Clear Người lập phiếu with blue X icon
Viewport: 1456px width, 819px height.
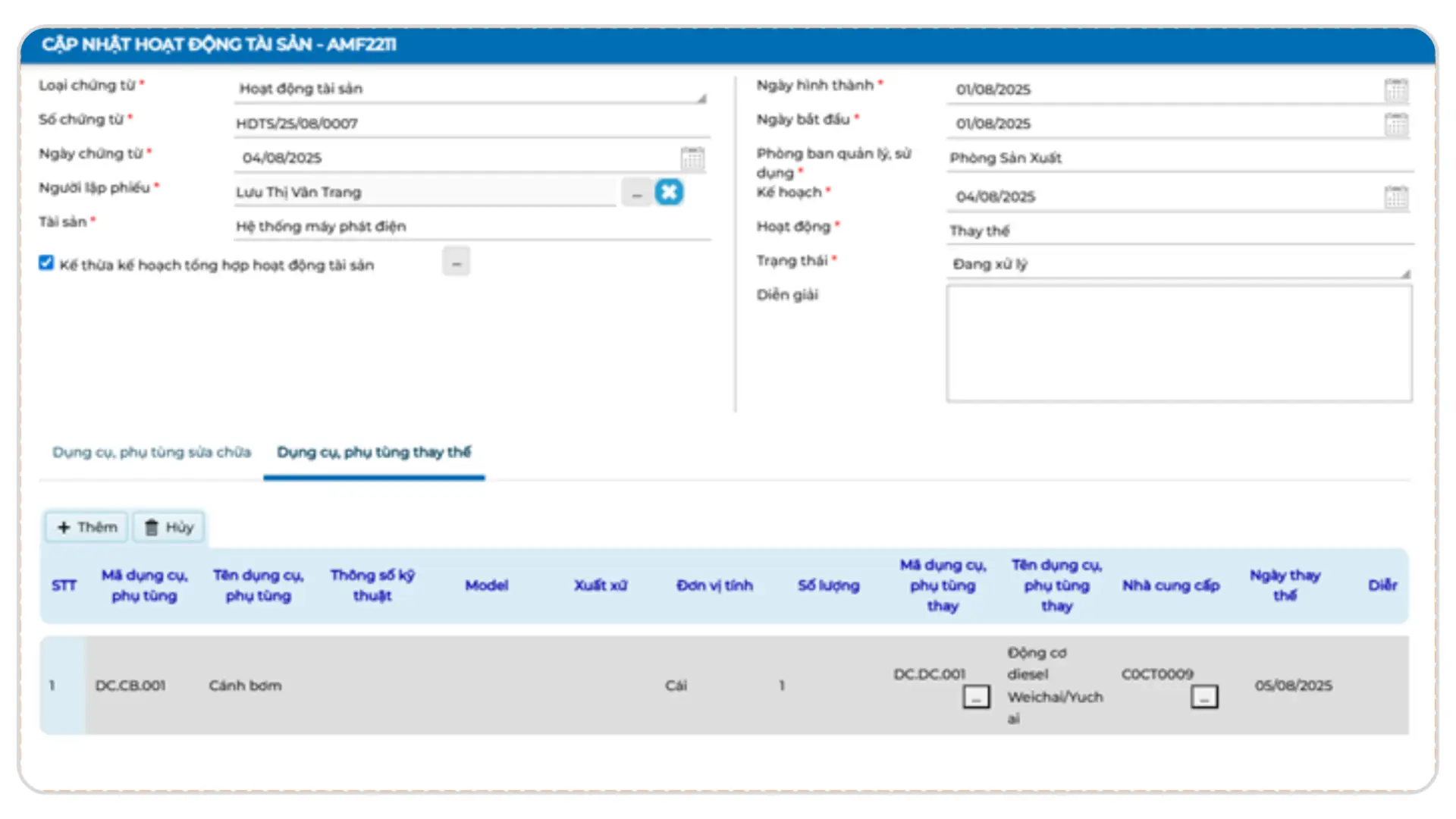coord(669,192)
